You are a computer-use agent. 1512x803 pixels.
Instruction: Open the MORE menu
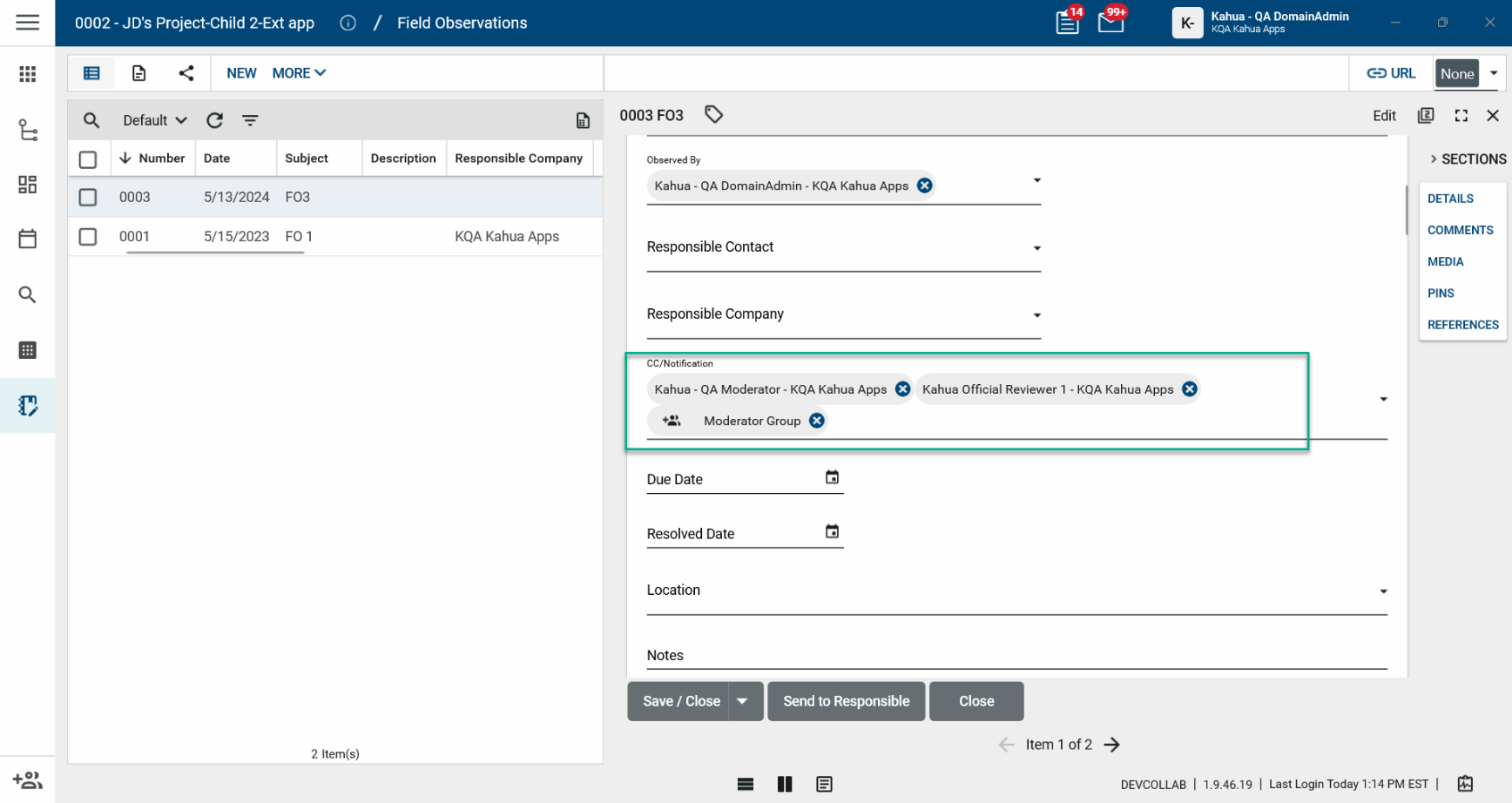pyautogui.click(x=298, y=73)
